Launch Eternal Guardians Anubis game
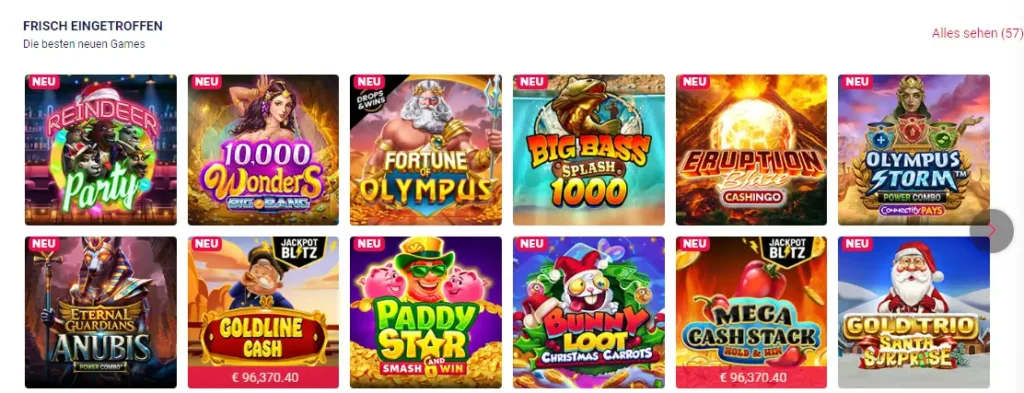The image size is (1024, 393). (101, 312)
